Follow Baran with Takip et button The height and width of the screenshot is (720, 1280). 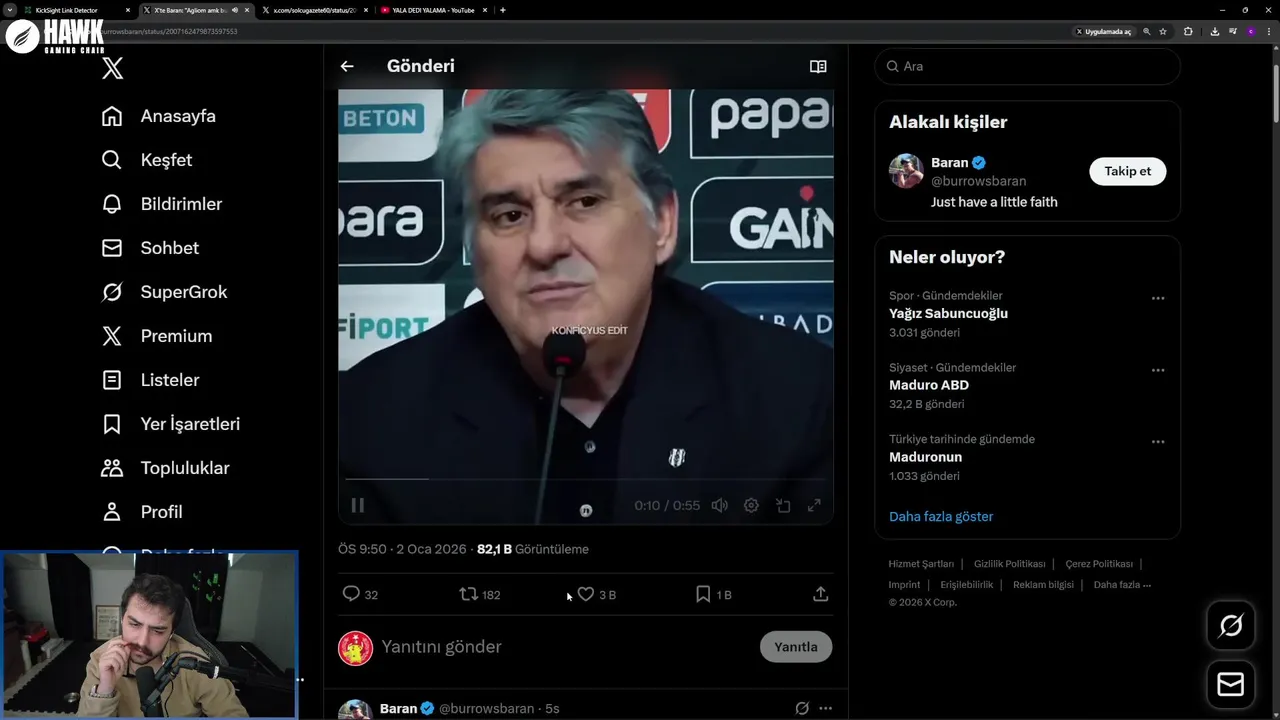point(1127,171)
